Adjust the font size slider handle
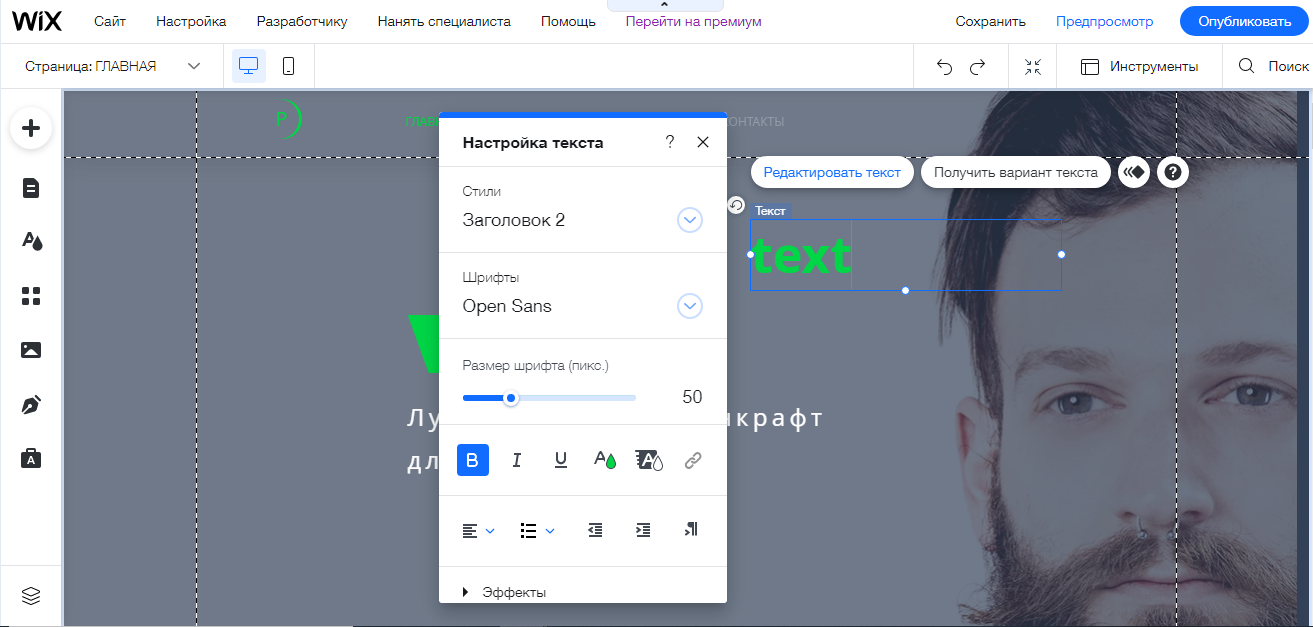This screenshot has height=627, width=1313. pyautogui.click(x=511, y=398)
